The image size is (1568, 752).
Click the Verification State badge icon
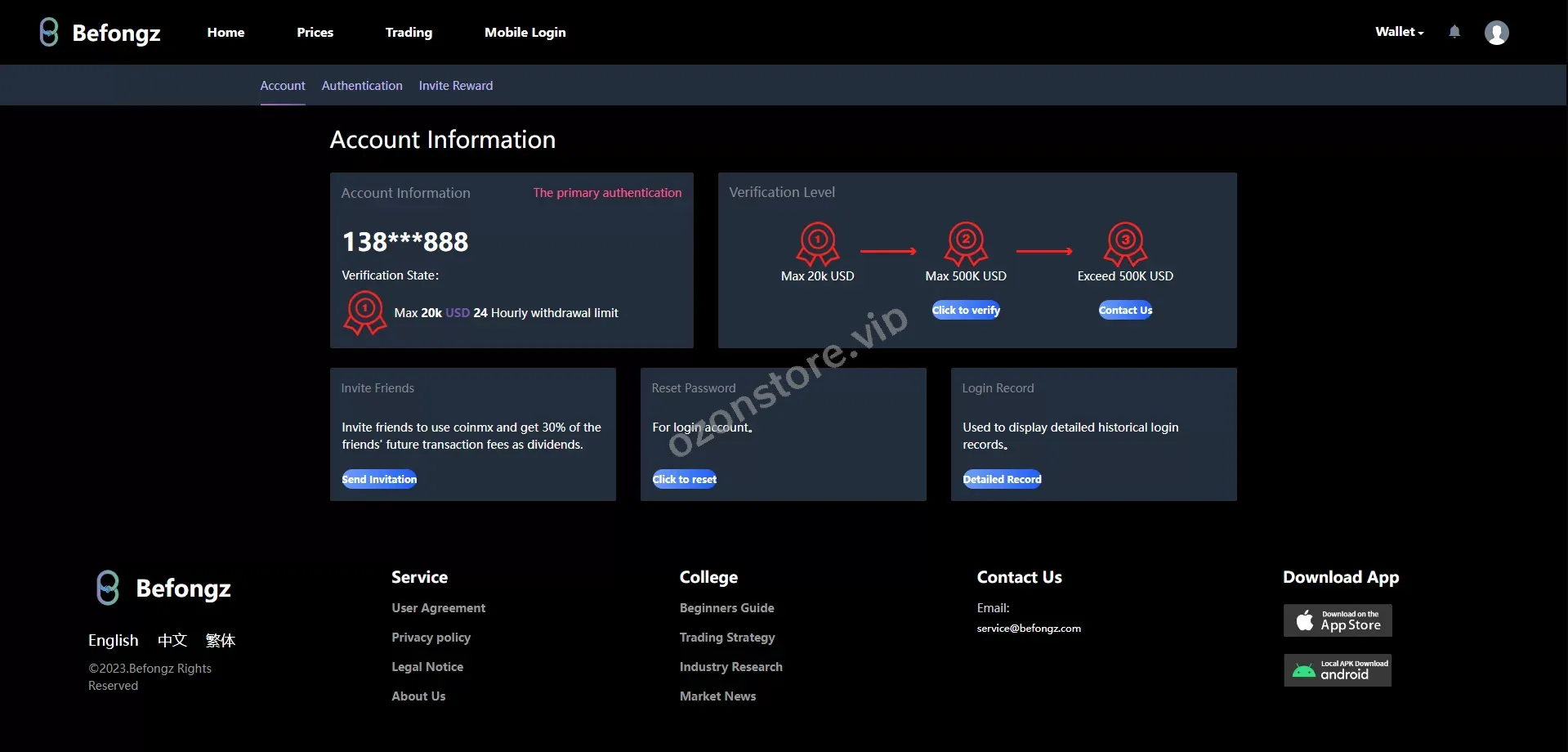[365, 312]
